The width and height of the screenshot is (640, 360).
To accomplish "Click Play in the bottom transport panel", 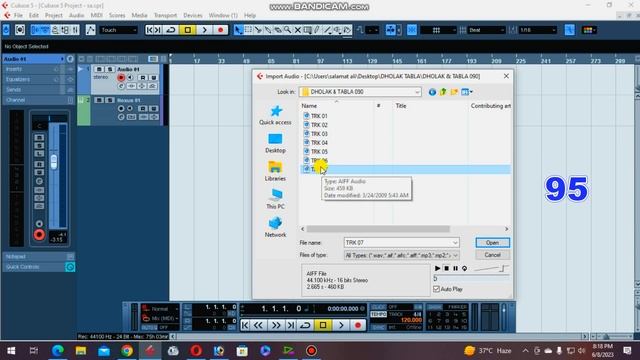I will (x=341, y=325).
